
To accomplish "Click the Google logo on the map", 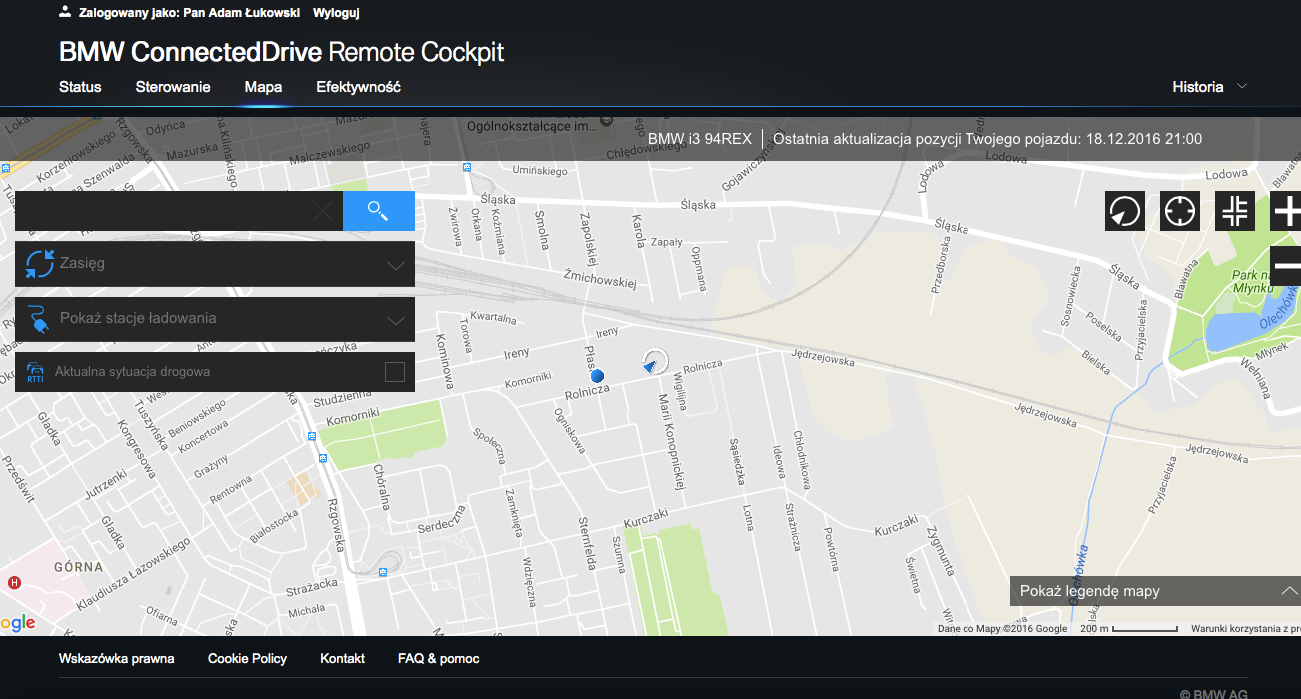I will (x=18, y=623).
